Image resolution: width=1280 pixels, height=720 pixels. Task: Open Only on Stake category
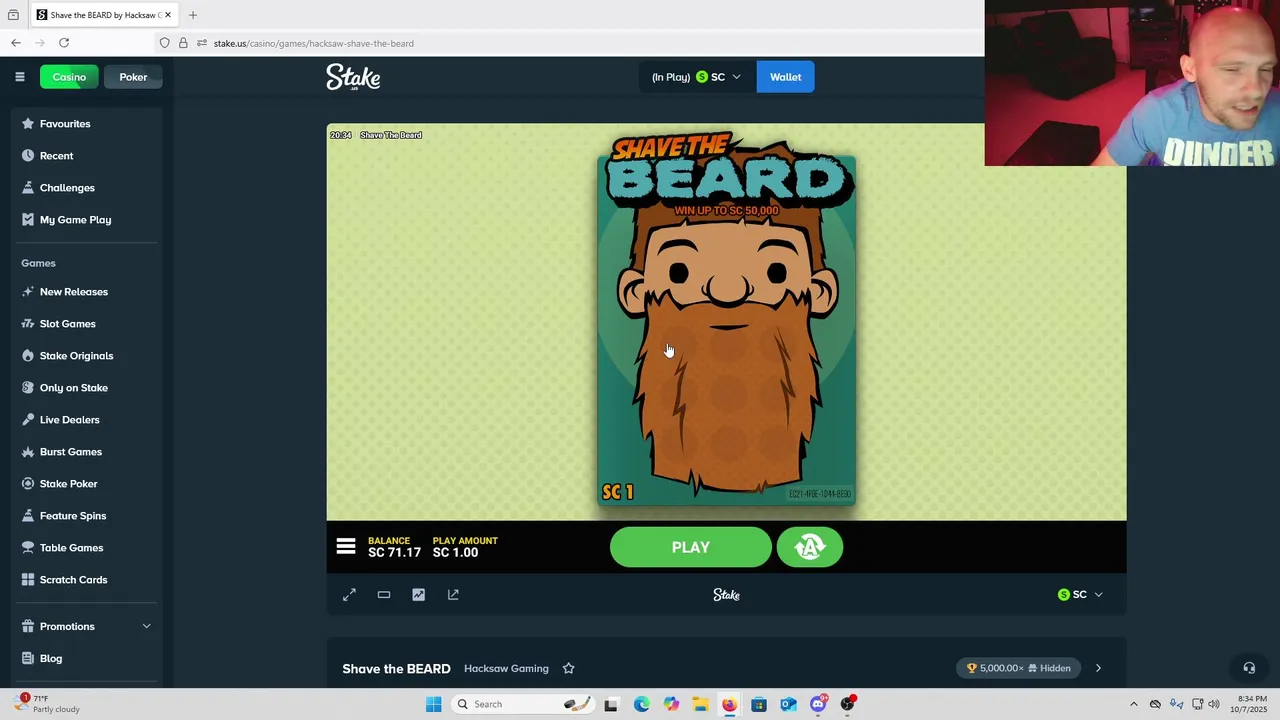(x=86, y=388)
